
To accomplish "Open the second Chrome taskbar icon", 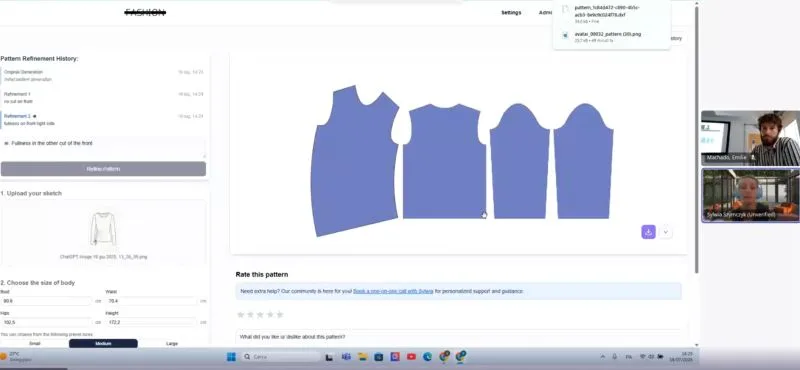I will [461, 356].
